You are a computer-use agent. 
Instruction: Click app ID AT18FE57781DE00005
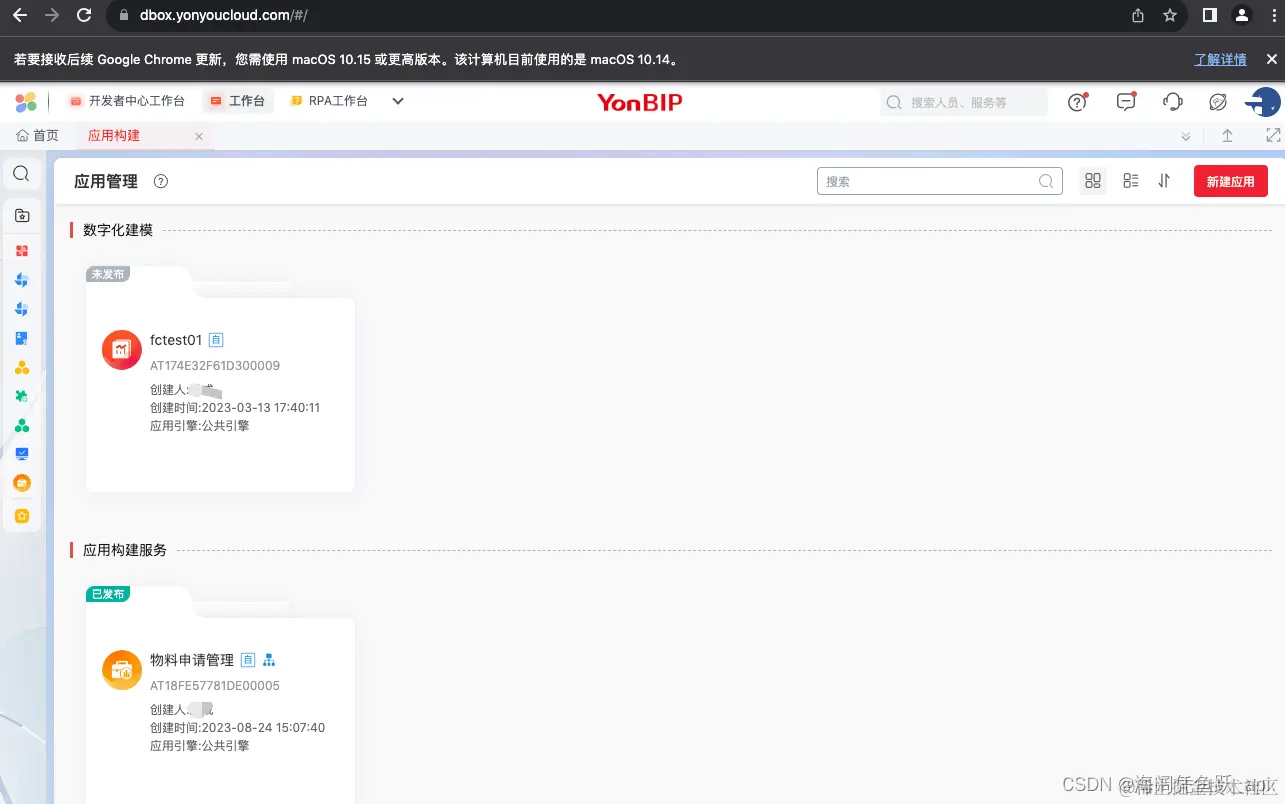(215, 686)
